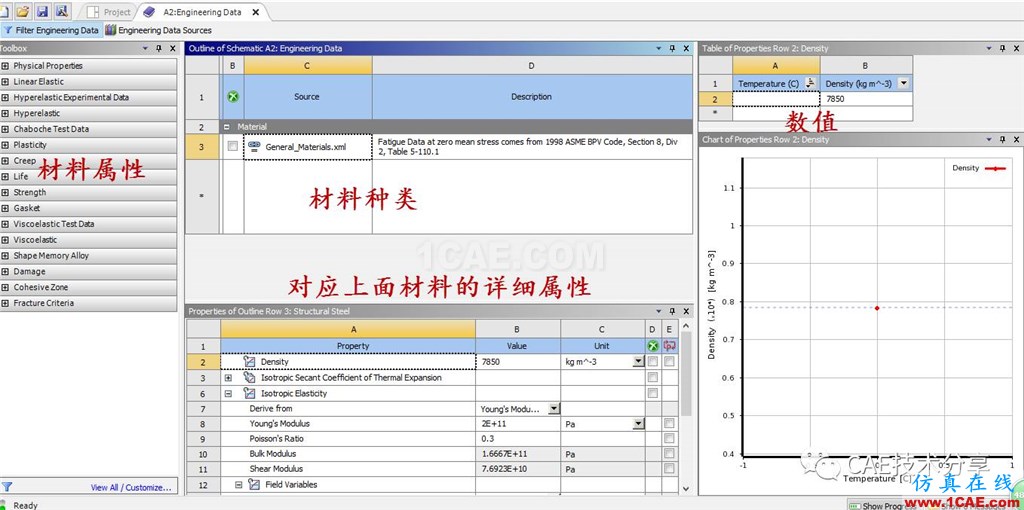Click Filter Engineering Data button
Image resolution: width=1024 pixels, height=510 pixels.
[52, 30]
